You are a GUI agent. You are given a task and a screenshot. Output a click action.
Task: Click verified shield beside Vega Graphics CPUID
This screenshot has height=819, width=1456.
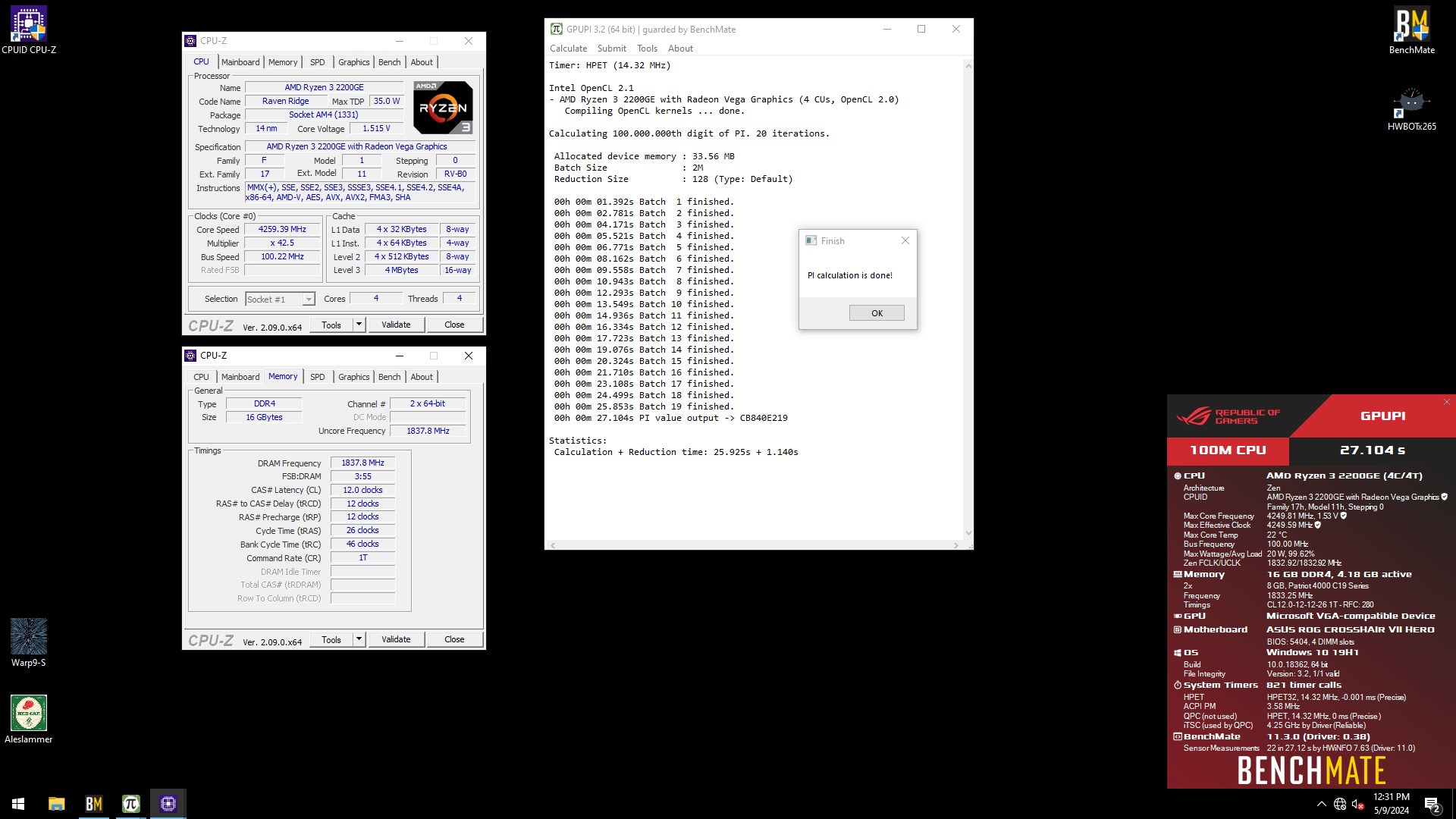1444,497
